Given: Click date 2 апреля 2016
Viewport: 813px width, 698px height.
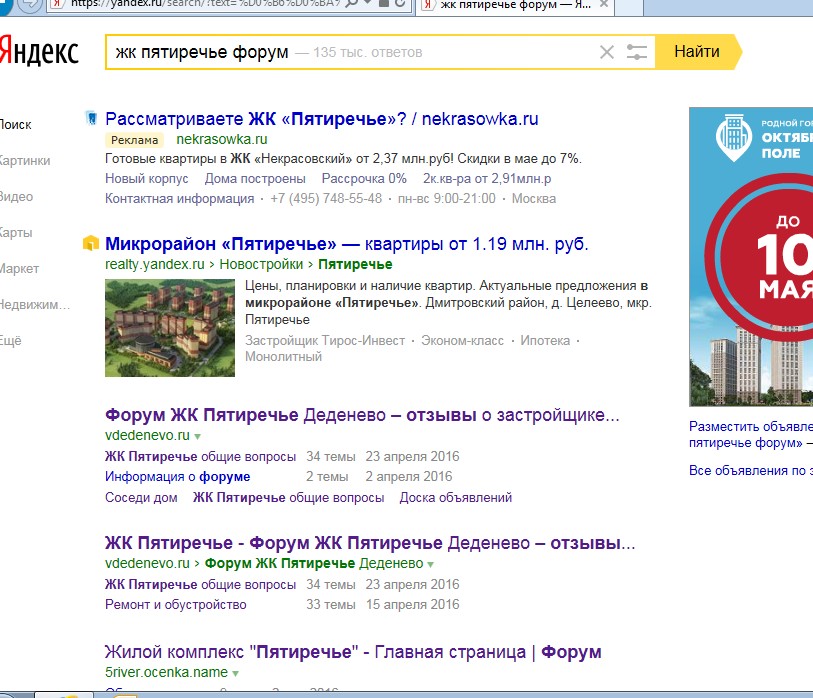Looking at the screenshot, I should pyautogui.click(x=409, y=477).
